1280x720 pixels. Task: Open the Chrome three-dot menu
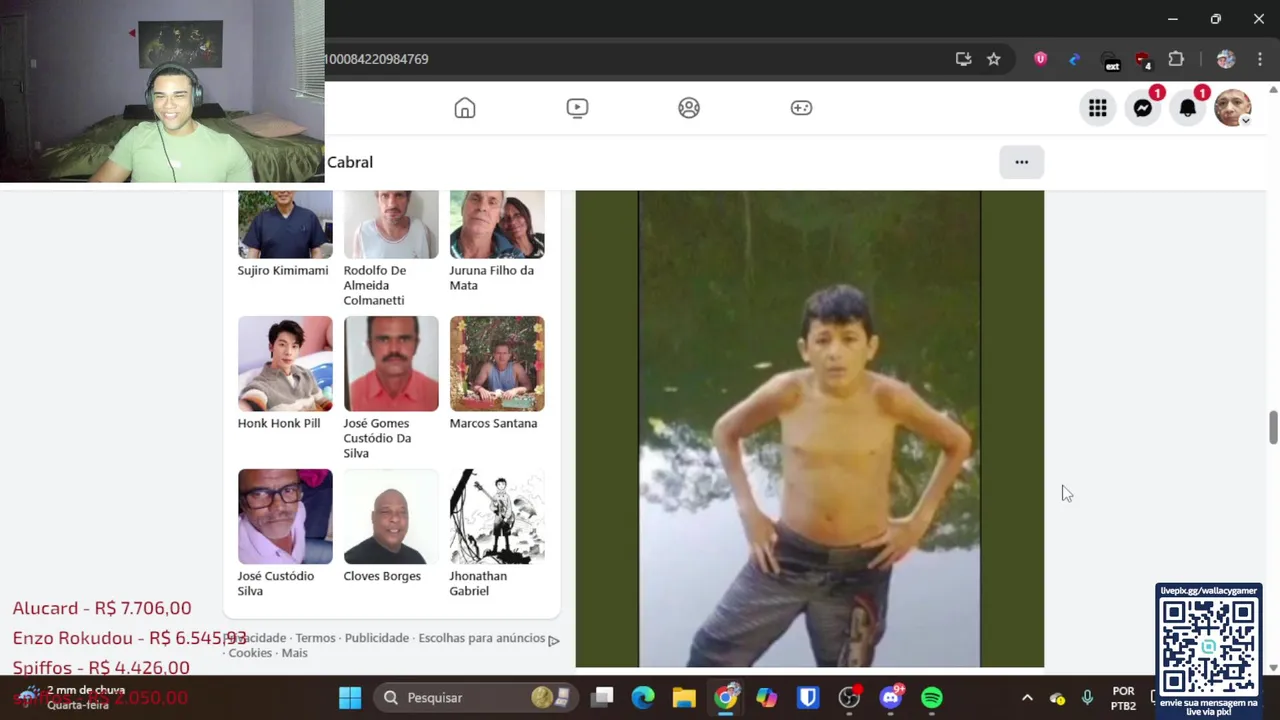tap(1258, 59)
